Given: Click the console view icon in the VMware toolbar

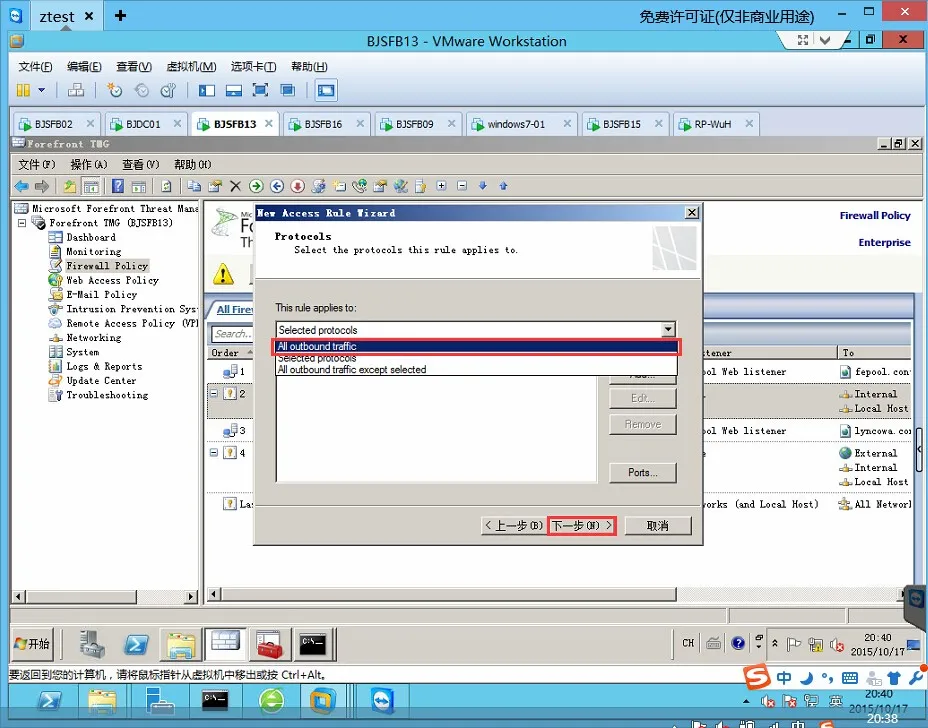Looking at the screenshot, I should [x=326, y=90].
